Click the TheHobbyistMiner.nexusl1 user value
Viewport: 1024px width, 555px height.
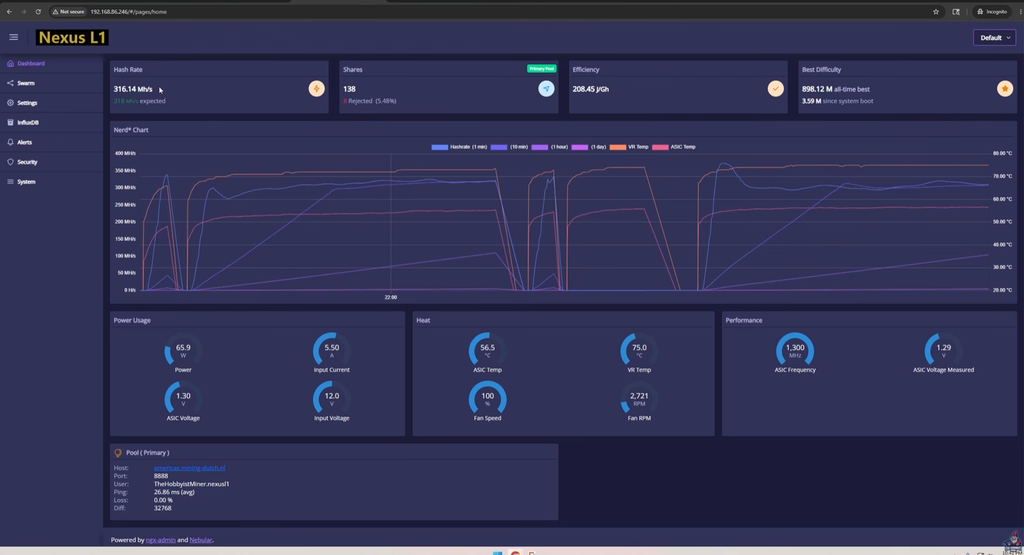click(191, 484)
